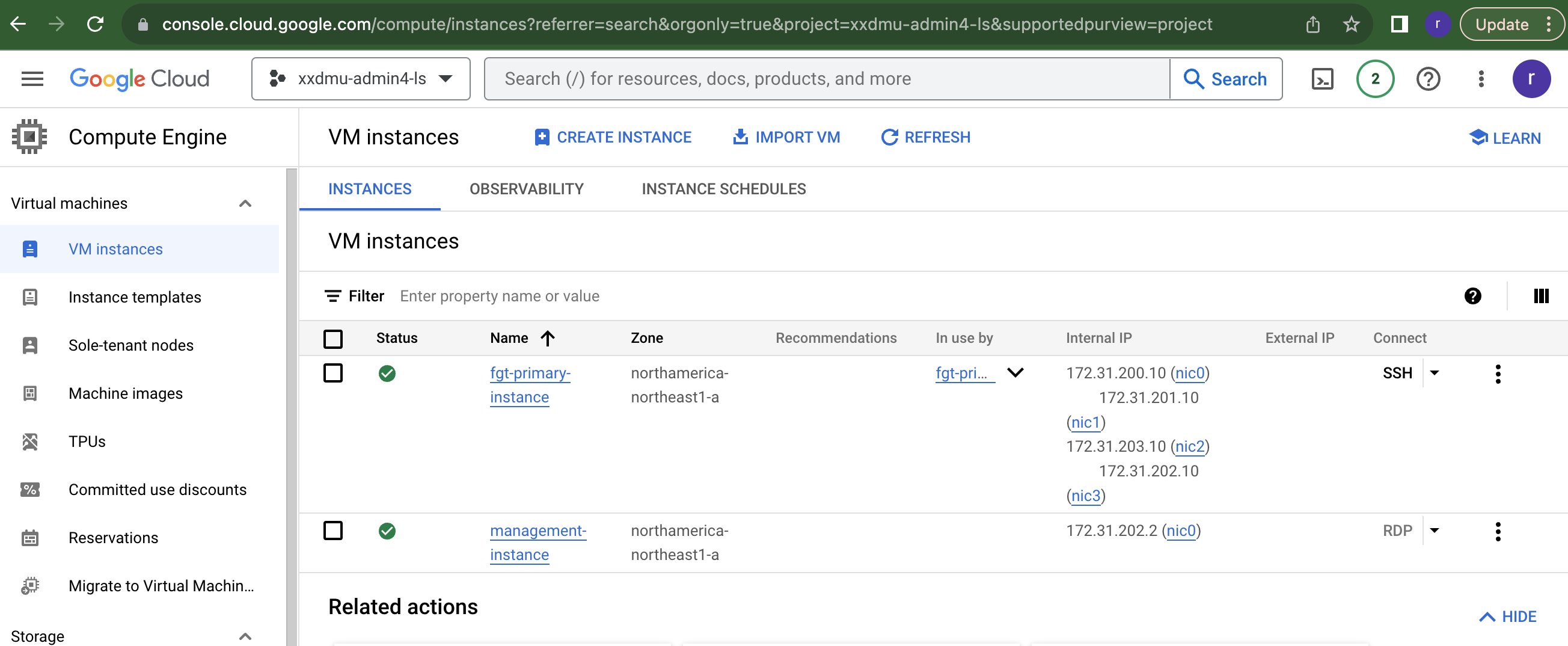1568x646 pixels.
Task: Open the Compute Engine icon in header
Action: click(29, 136)
